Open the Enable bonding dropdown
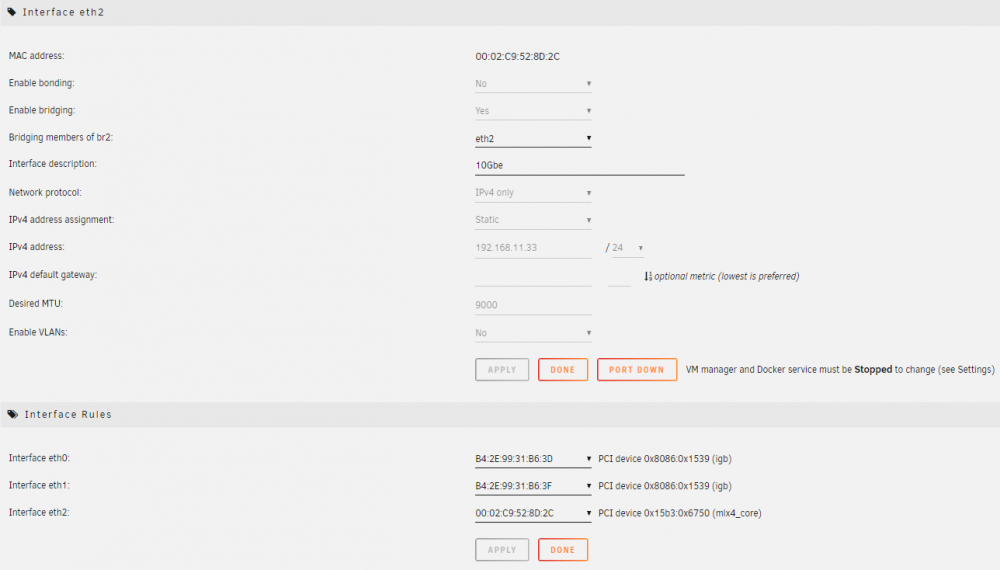This screenshot has height=570, width=1000. 533,84
